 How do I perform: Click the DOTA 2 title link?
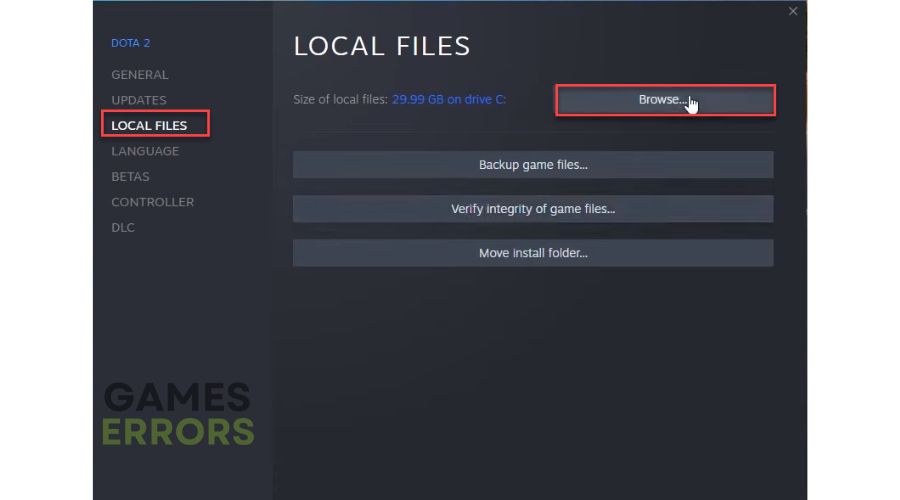(130, 43)
